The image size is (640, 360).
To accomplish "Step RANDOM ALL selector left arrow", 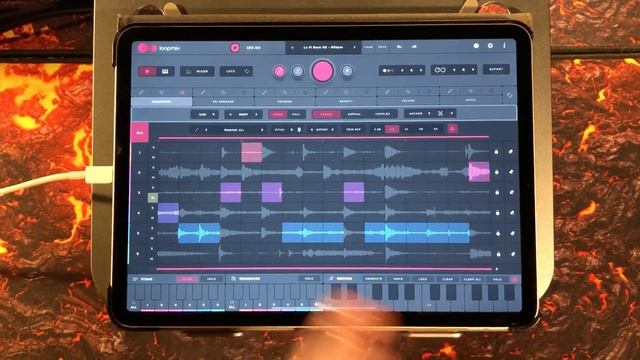I will 206,130.
